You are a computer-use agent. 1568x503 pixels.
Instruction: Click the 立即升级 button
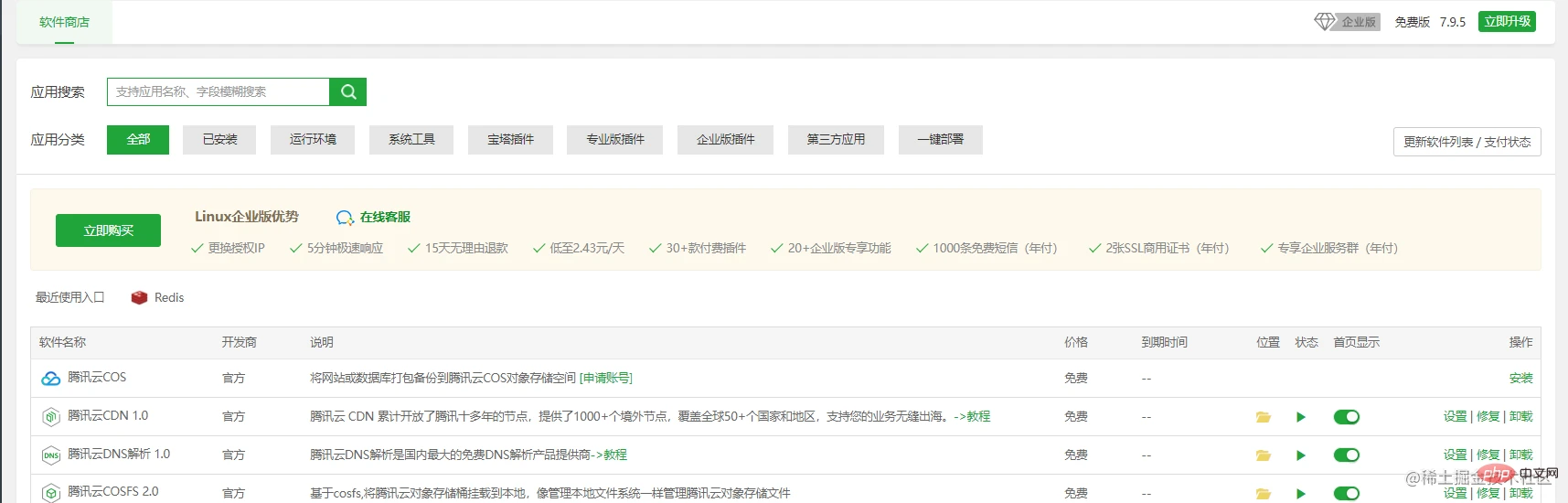[1508, 21]
